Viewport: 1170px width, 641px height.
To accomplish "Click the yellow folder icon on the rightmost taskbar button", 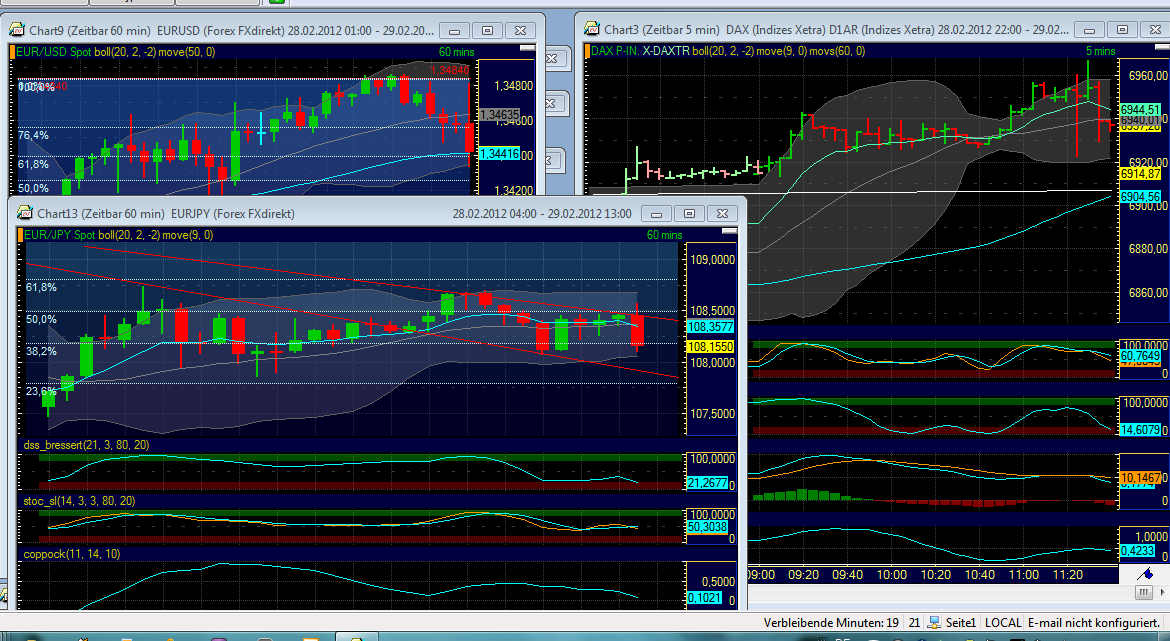I will [x=357, y=637].
